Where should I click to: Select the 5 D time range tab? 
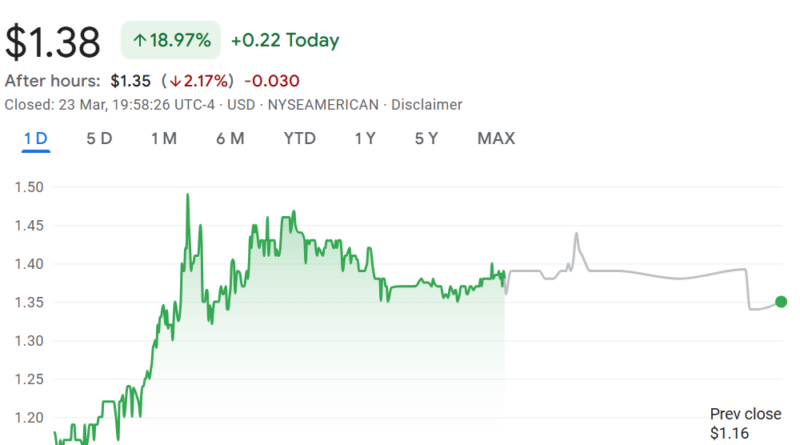99,139
